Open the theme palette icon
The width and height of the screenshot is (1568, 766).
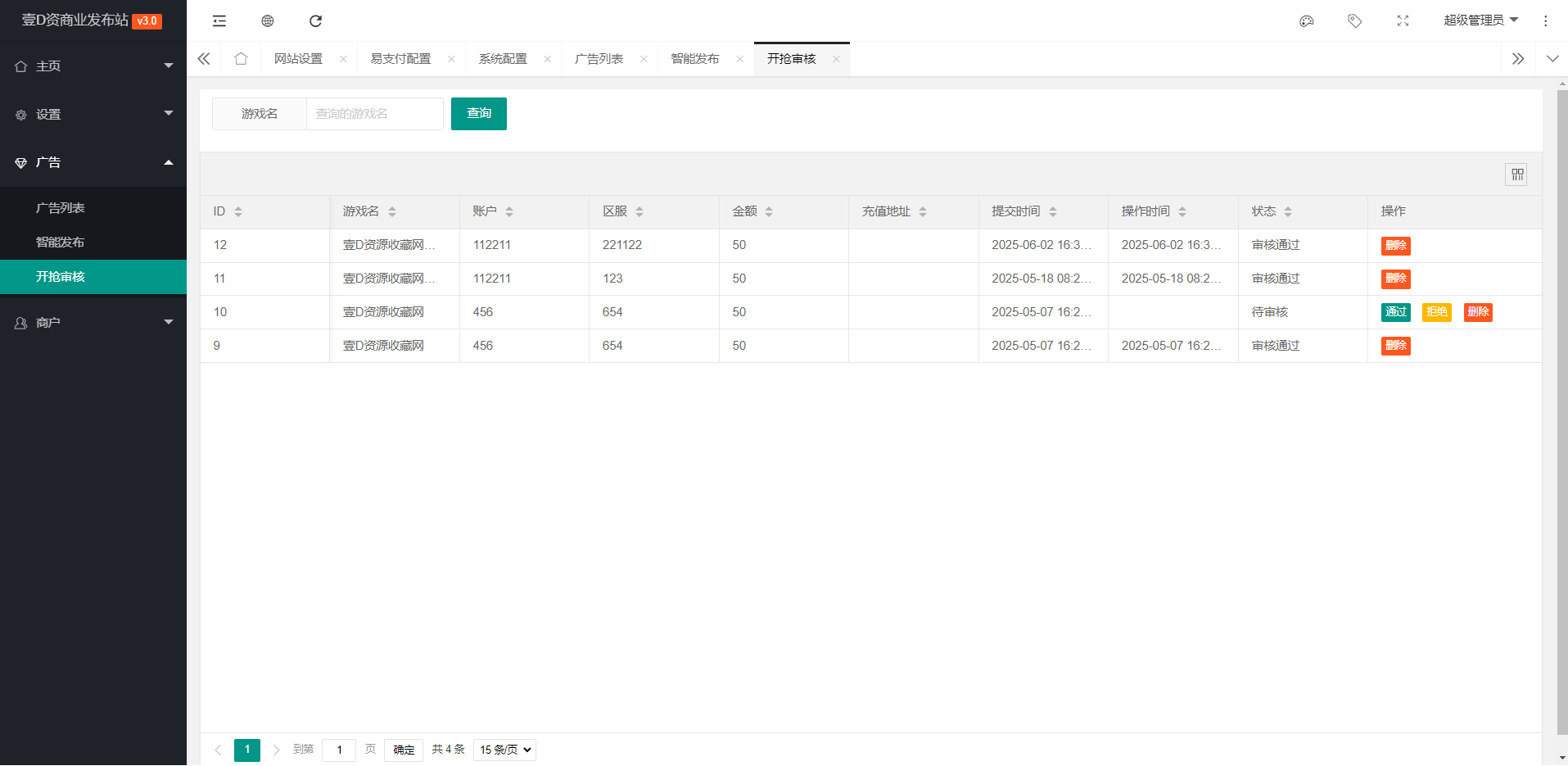pyautogui.click(x=1307, y=20)
